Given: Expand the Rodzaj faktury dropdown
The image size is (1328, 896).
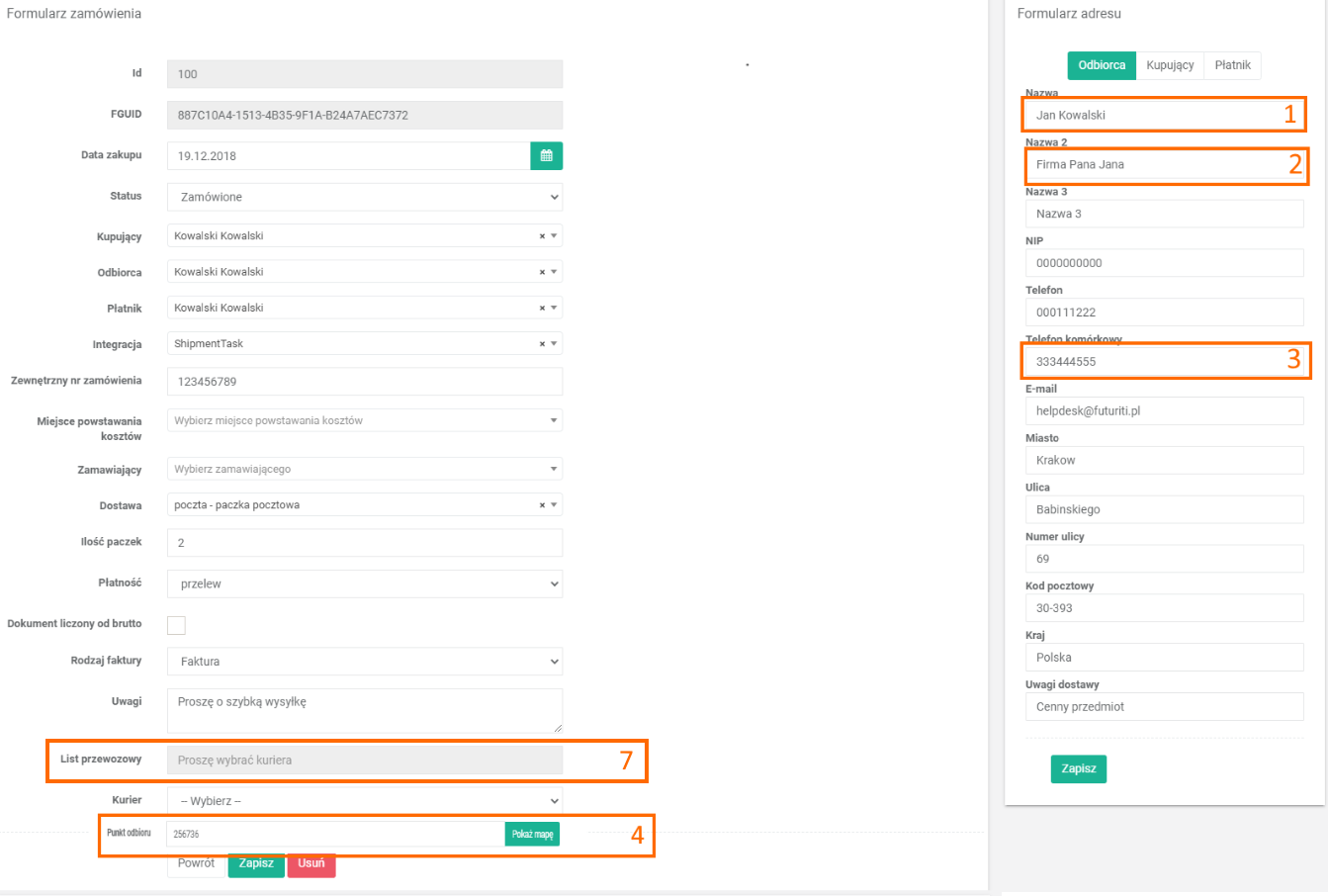Looking at the screenshot, I should (364, 662).
